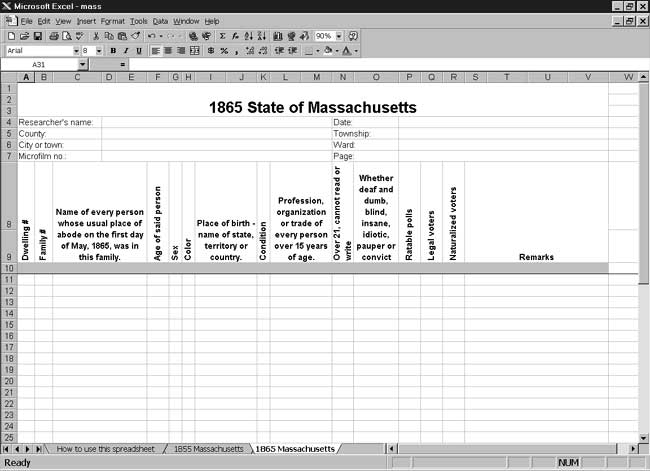Click the row 10 header
The width and height of the screenshot is (650, 471).
point(9,268)
